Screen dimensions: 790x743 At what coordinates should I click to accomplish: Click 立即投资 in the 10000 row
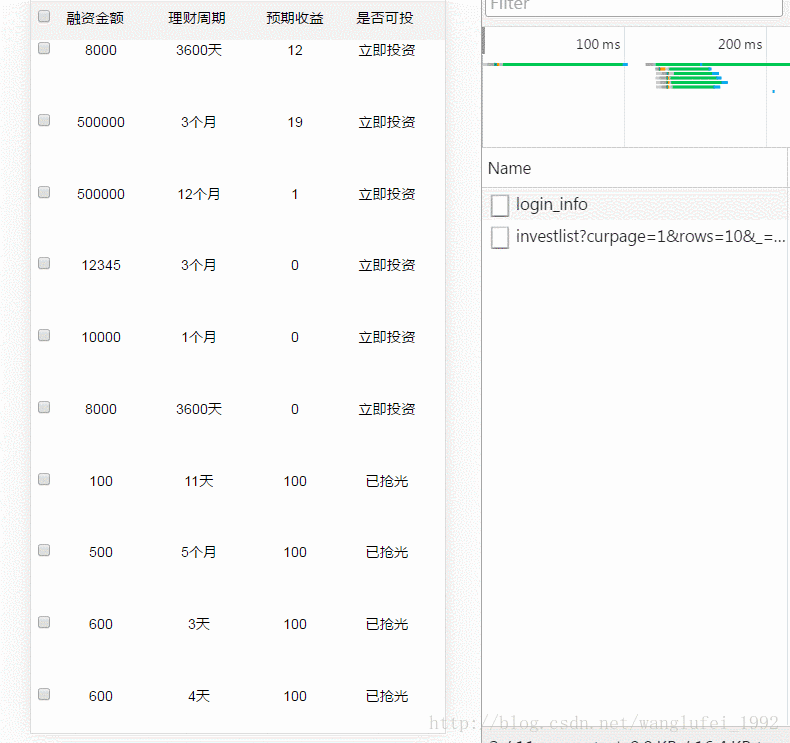pos(386,337)
